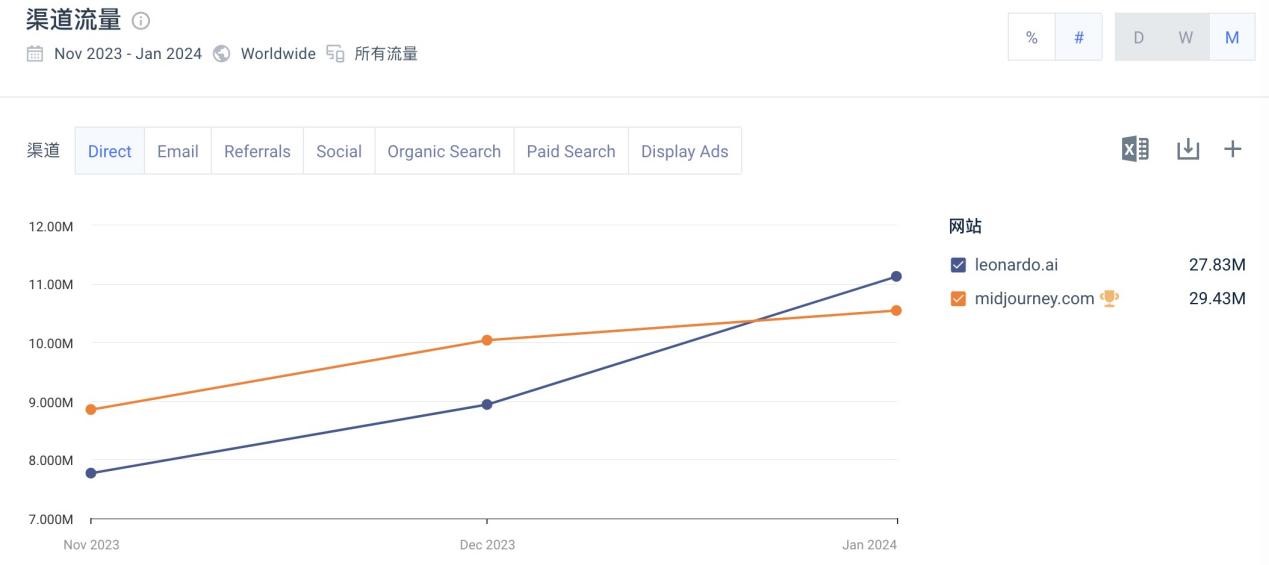The image size is (1269, 565).
Task: Click the info icon beside 渠道流量
Action: pyautogui.click(x=141, y=21)
